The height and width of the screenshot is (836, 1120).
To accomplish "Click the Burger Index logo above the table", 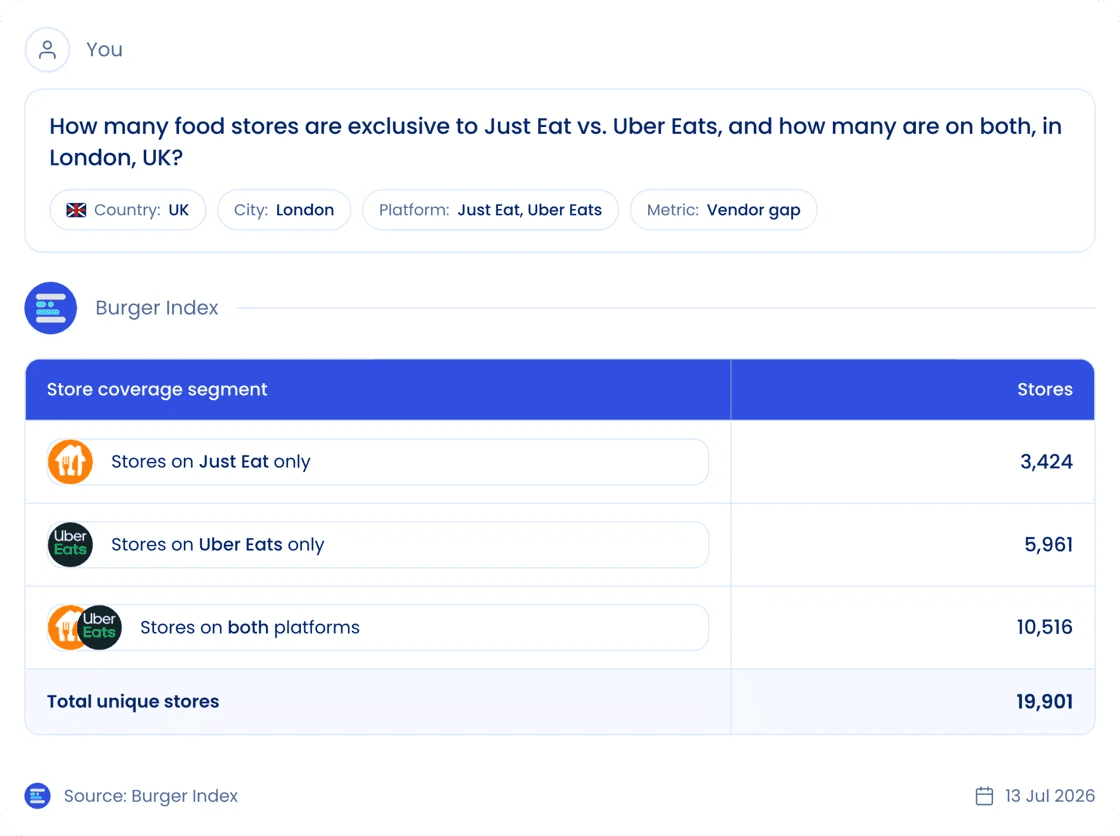I will pyautogui.click(x=51, y=308).
